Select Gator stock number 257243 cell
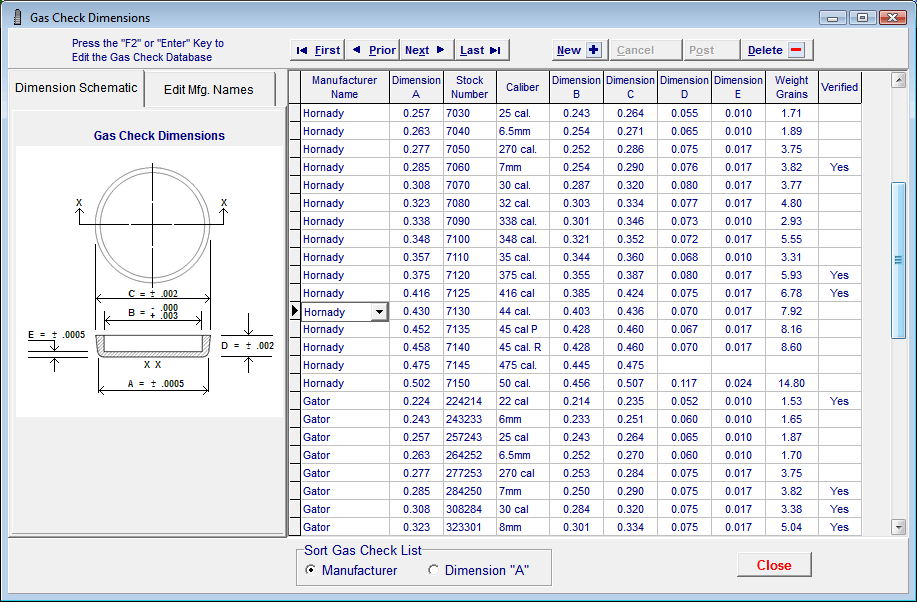 tap(470, 438)
